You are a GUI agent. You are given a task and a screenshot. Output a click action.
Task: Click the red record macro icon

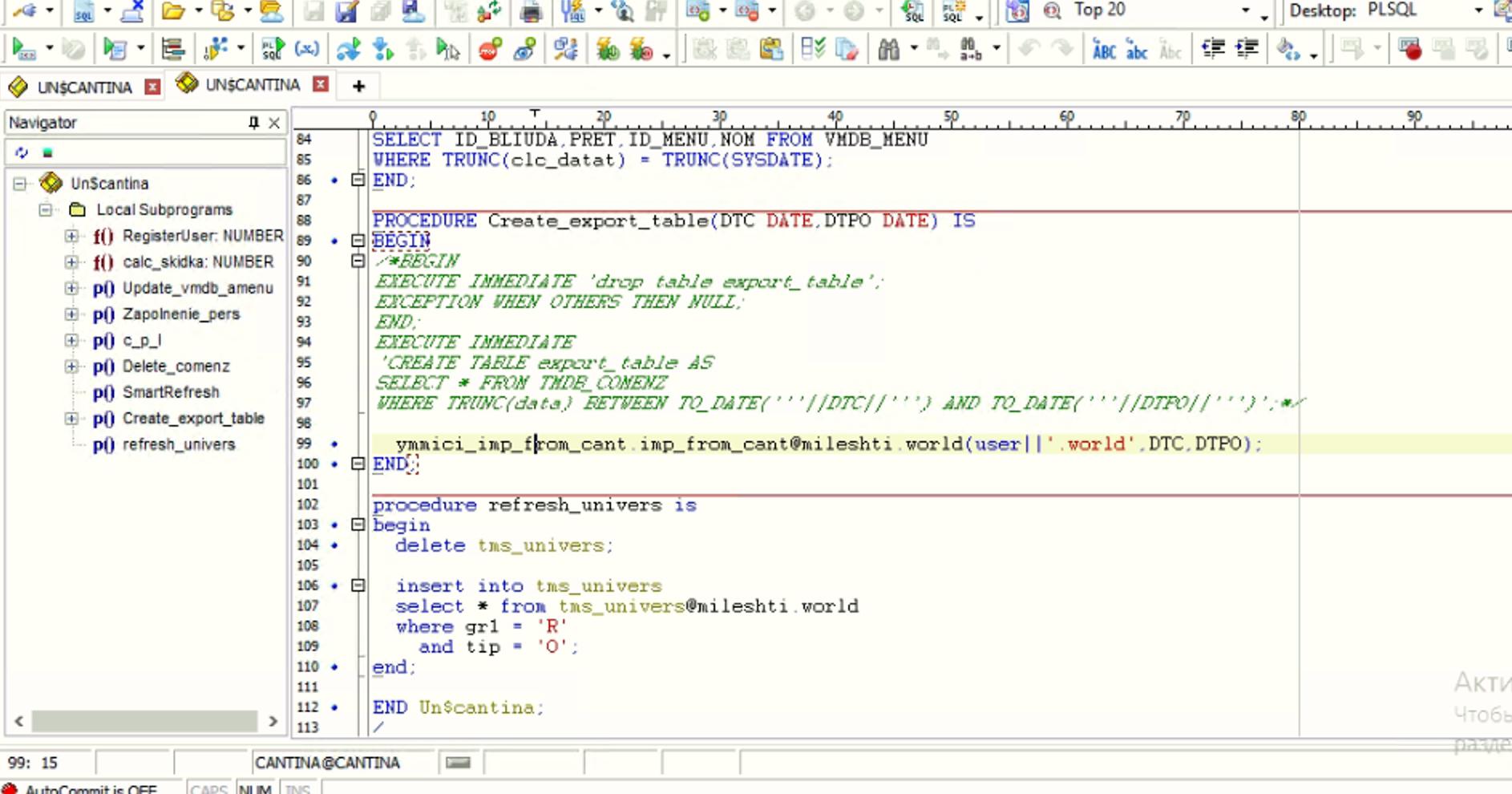click(x=1409, y=50)
